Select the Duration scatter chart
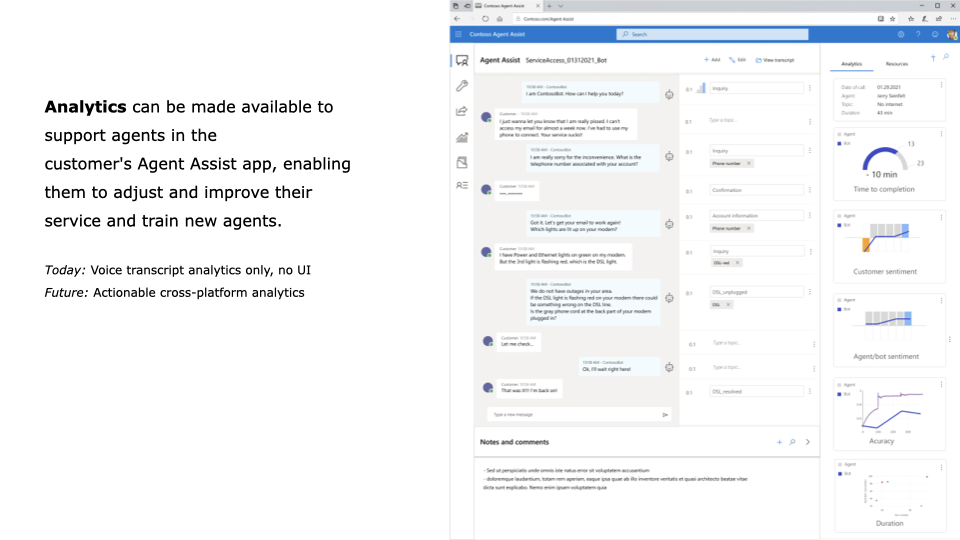This screenshot has width=960, height=540. pos(896,494)
